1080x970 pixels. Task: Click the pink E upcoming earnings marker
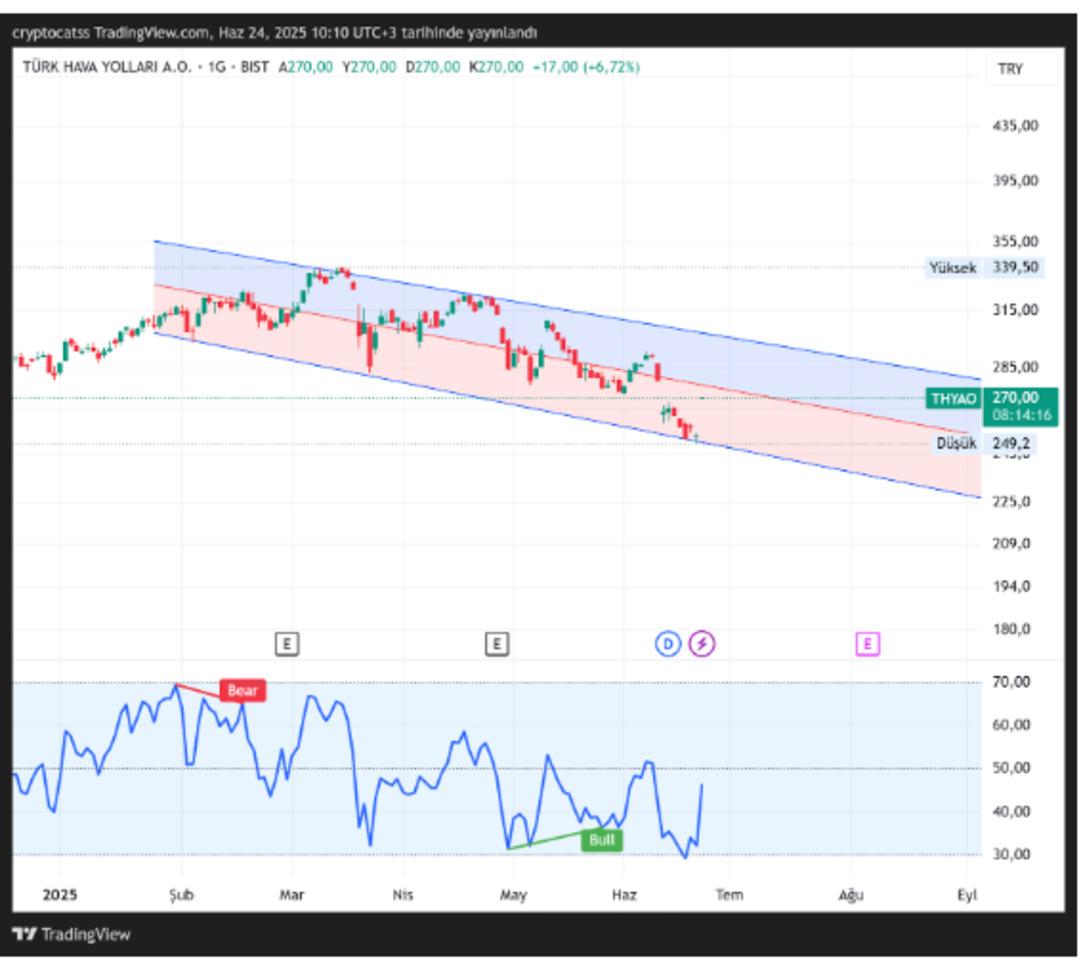(867, 644)
